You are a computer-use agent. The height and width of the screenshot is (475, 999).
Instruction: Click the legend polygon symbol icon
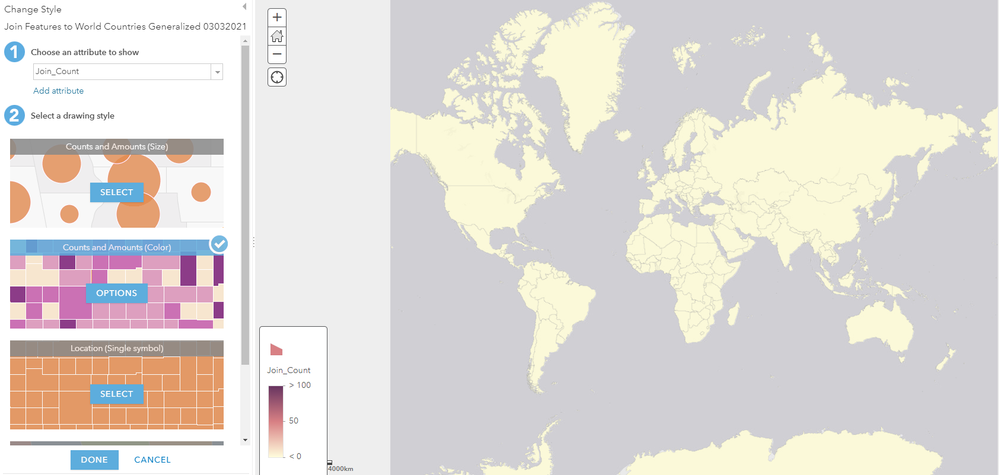[x=276, y=349]
